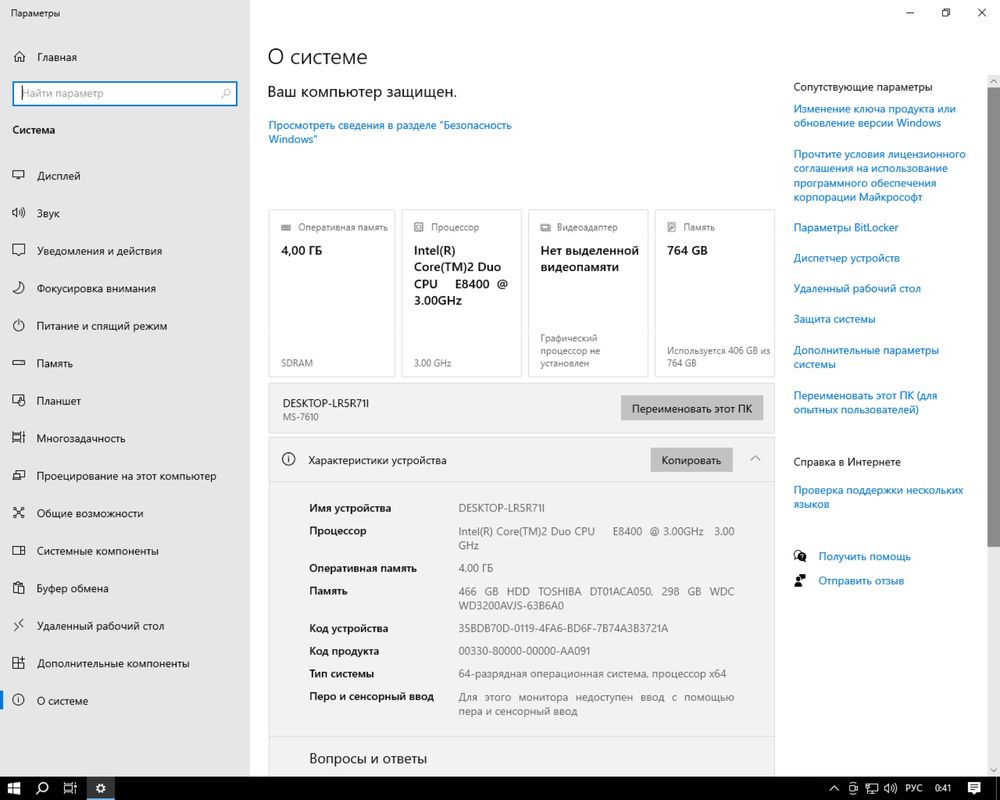Click the Питание и спящий режим power icon

click(18, 325)
